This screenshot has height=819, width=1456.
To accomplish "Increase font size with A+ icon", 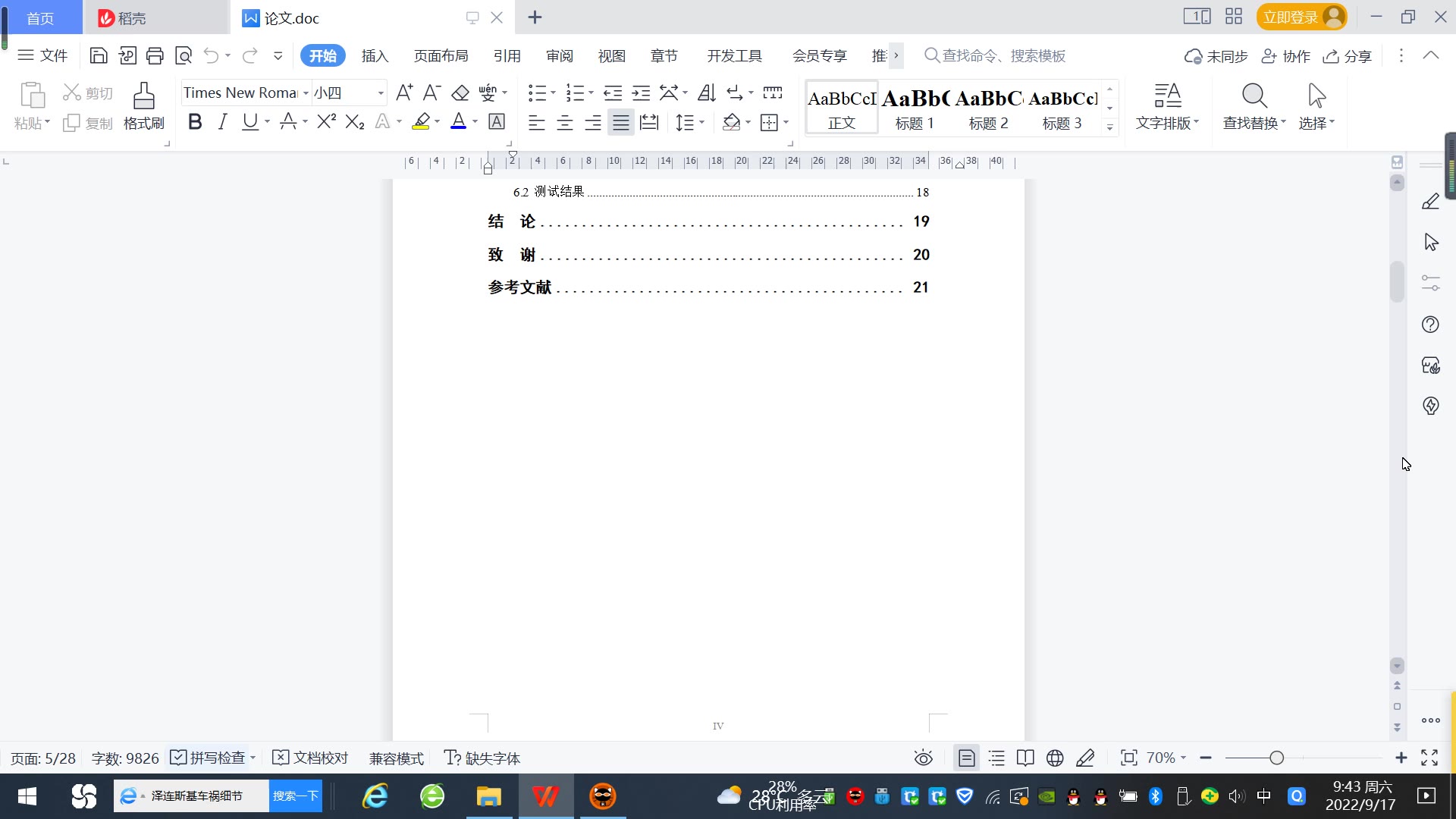I will (x=404, y=93).
